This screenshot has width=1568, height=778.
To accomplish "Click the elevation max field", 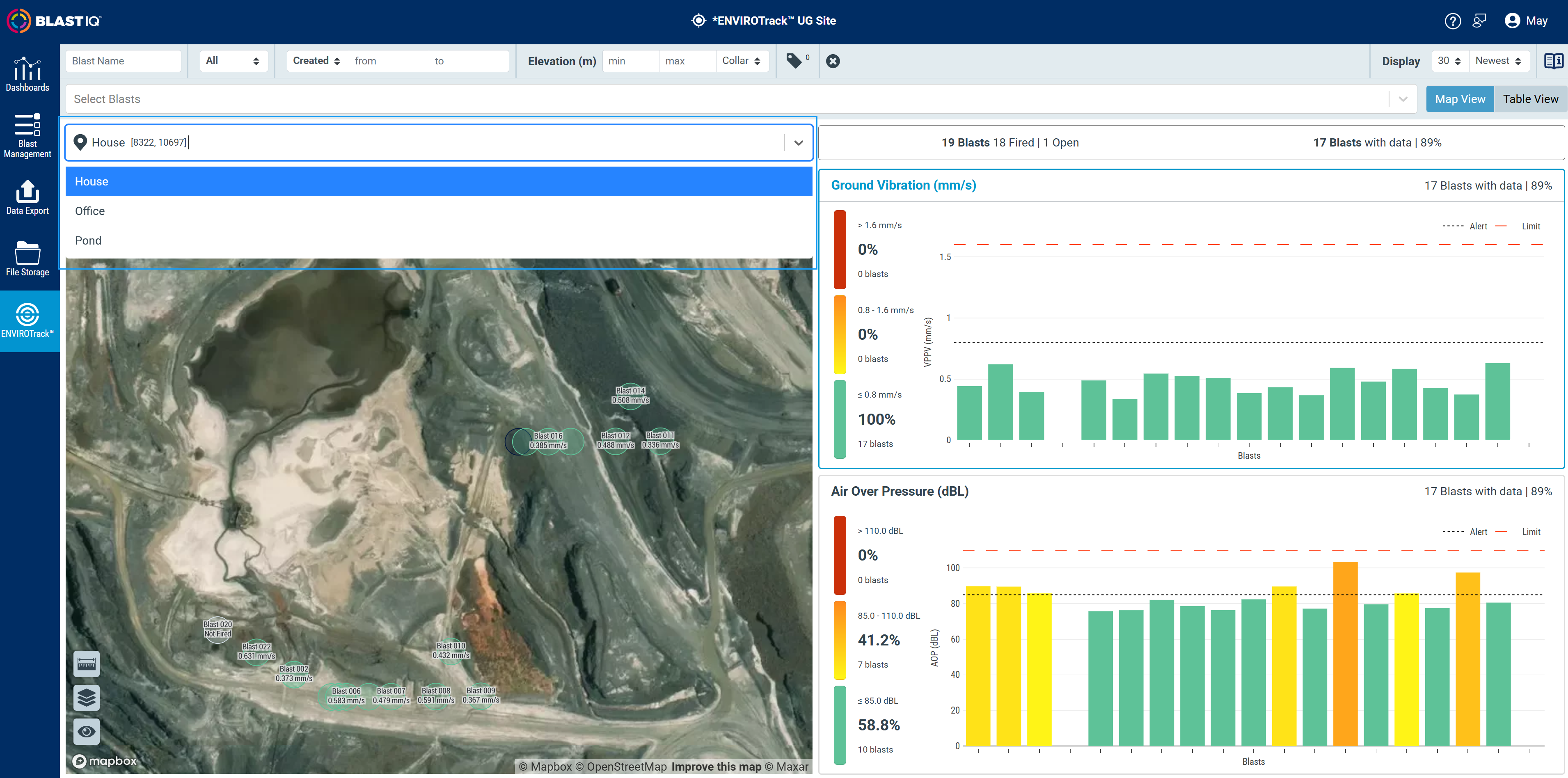I will (x=687, y=60).
